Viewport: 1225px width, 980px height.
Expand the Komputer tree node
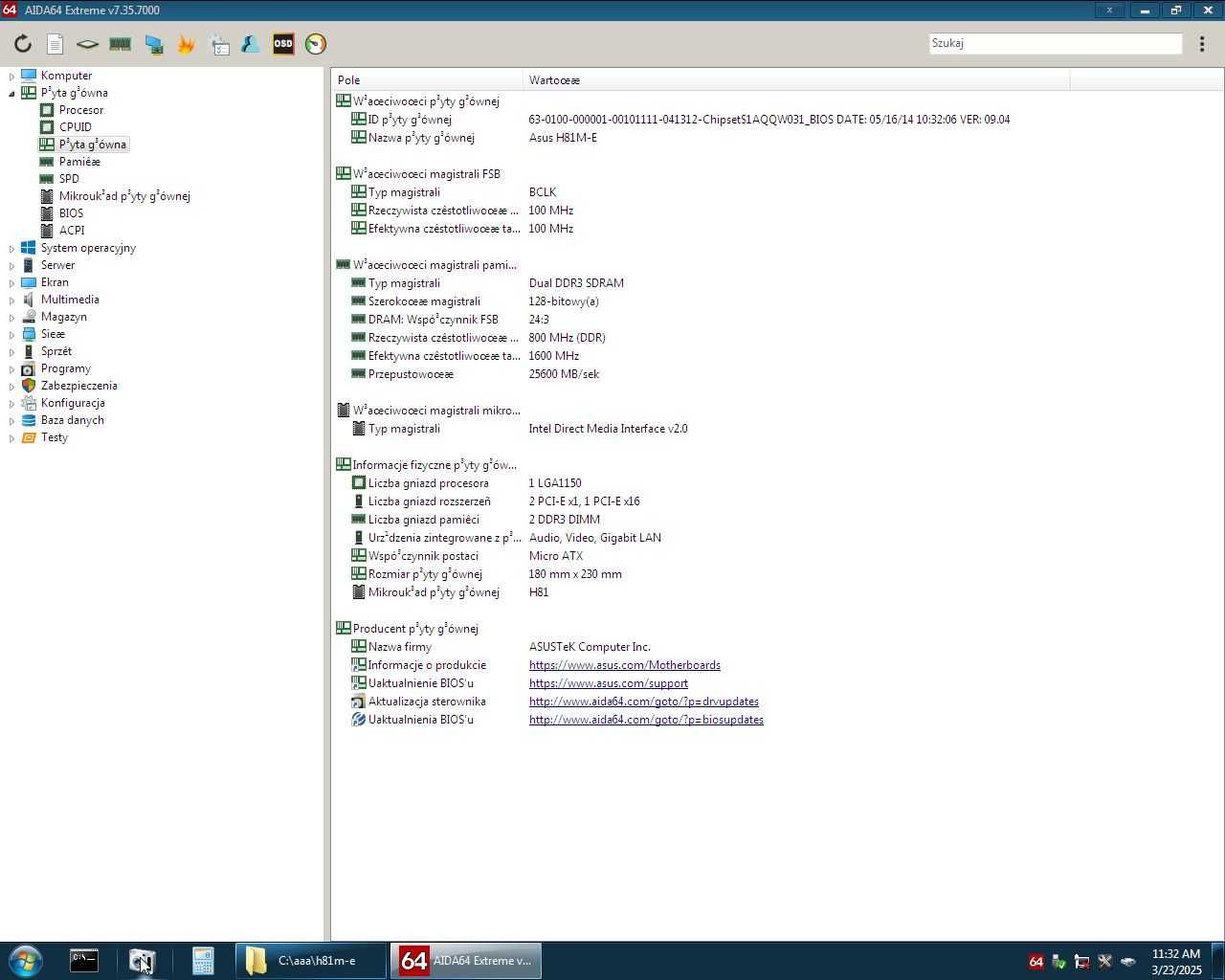click(x=11, y=76)
